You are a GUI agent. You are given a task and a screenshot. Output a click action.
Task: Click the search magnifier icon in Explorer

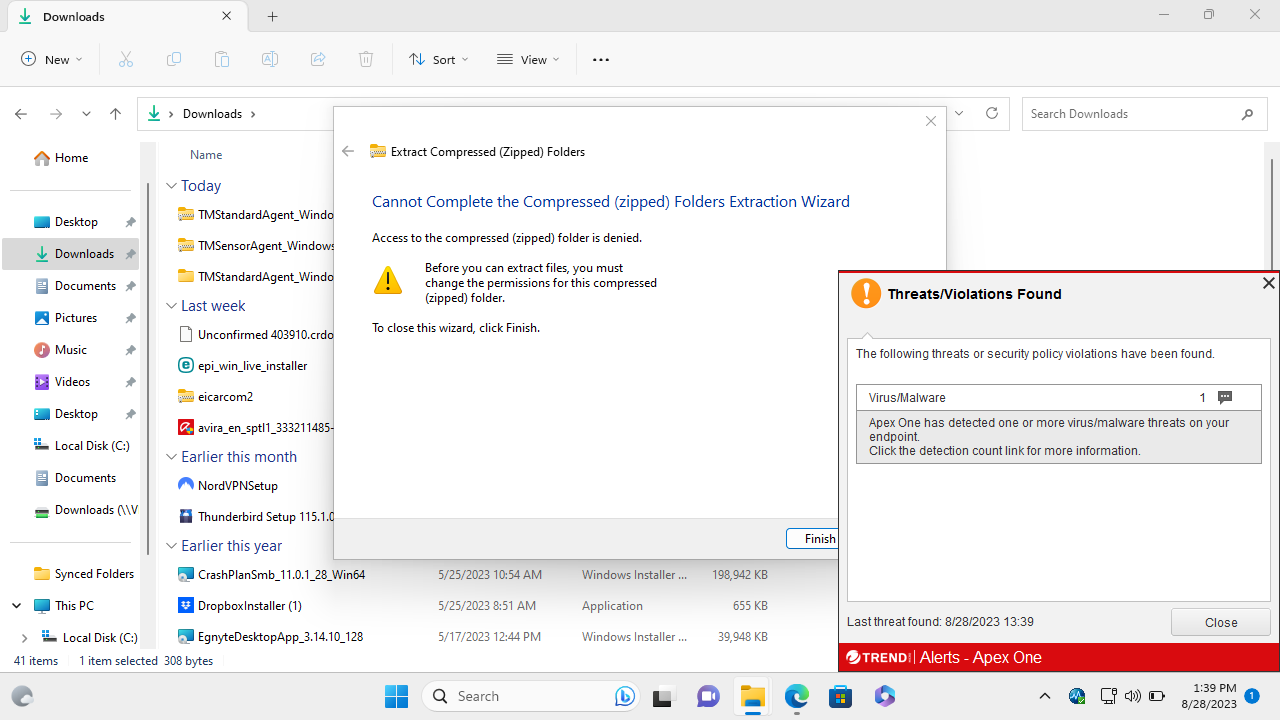coord(1247,114)
